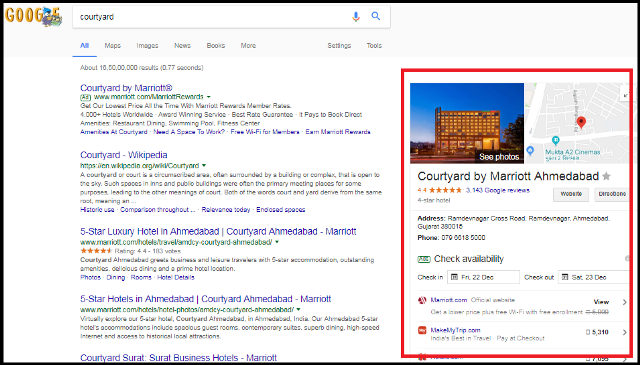Image resolution: width=640 pixels, height=365 pixels.
Task: Open search Tools
Action: (x=374, y=45)
